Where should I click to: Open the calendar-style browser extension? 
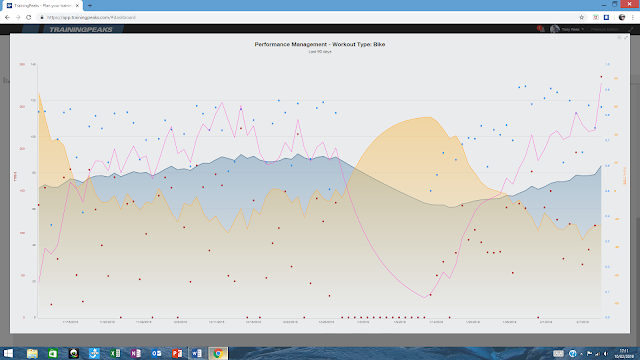tap(596, 18)
